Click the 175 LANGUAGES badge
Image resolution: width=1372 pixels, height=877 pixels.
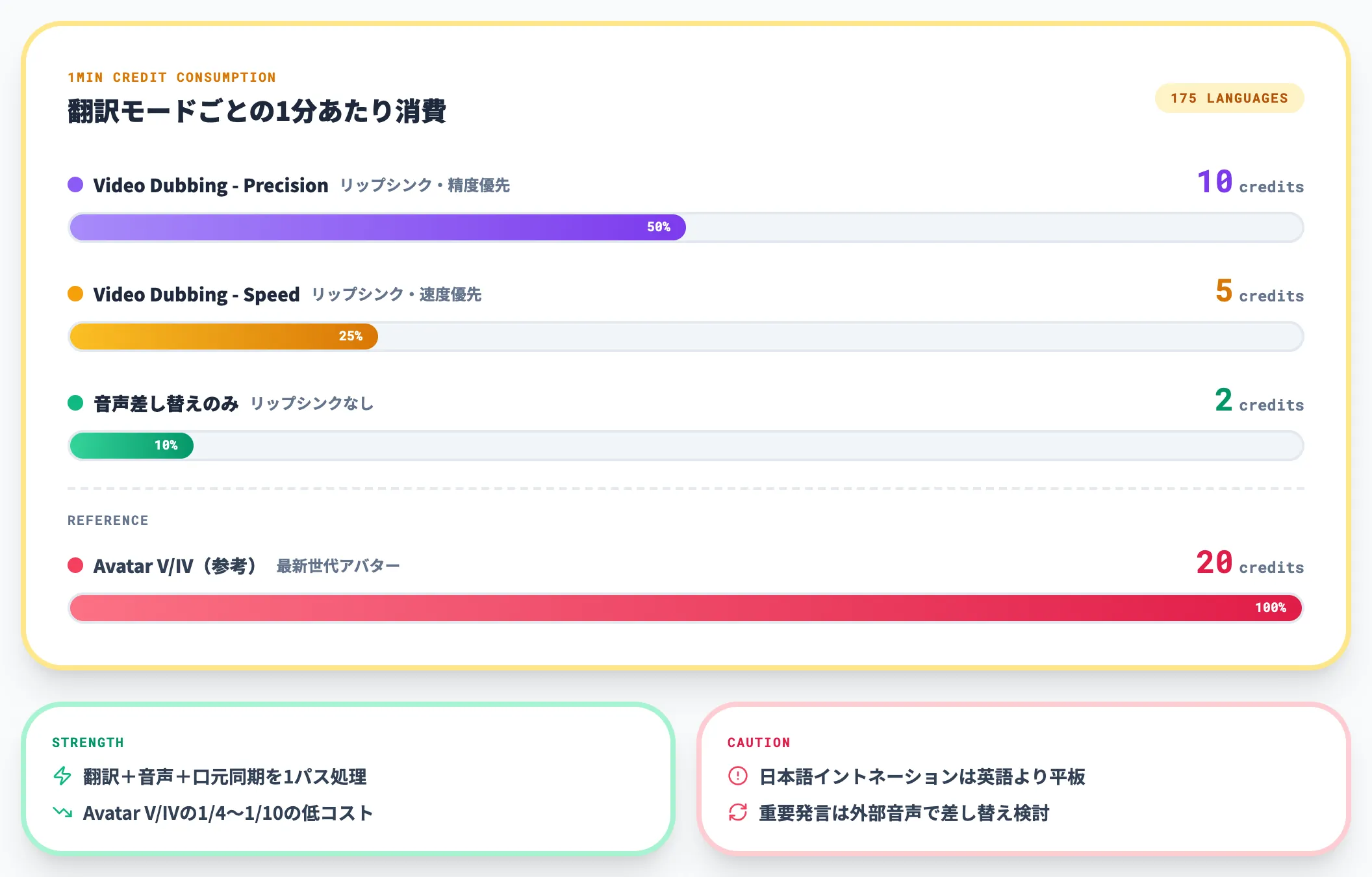pyautogui.click(x=1229, y=98)
